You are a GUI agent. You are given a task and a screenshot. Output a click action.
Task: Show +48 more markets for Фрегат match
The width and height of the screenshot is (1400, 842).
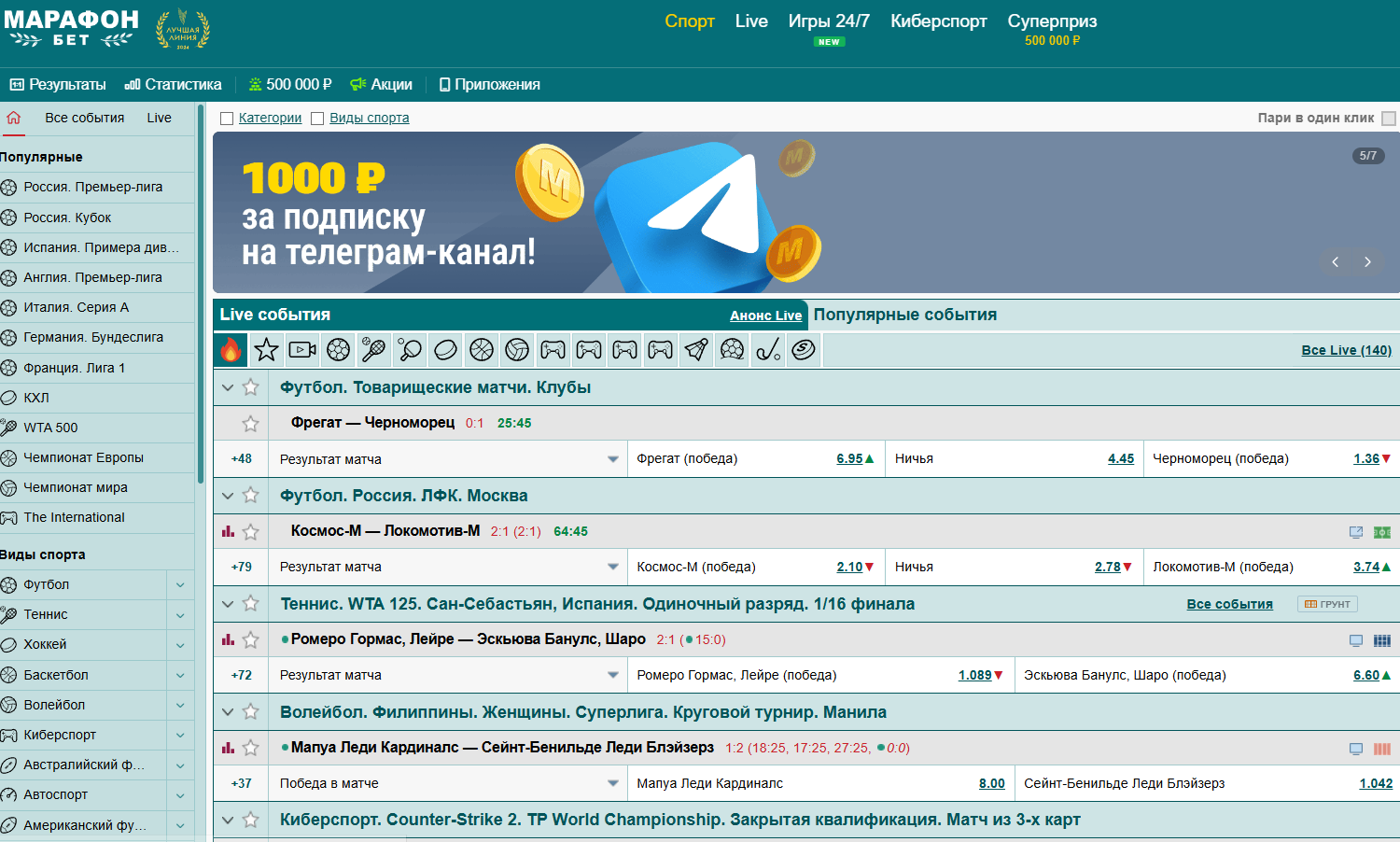[x=241, y=459]
